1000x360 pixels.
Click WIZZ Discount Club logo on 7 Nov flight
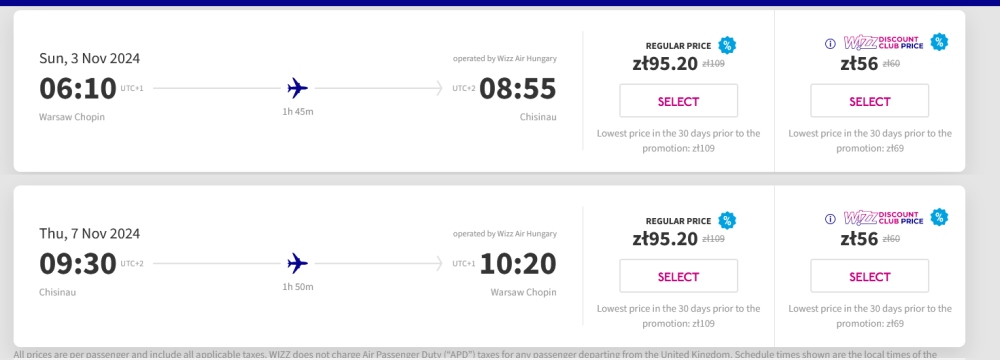[x=883, y=218]
